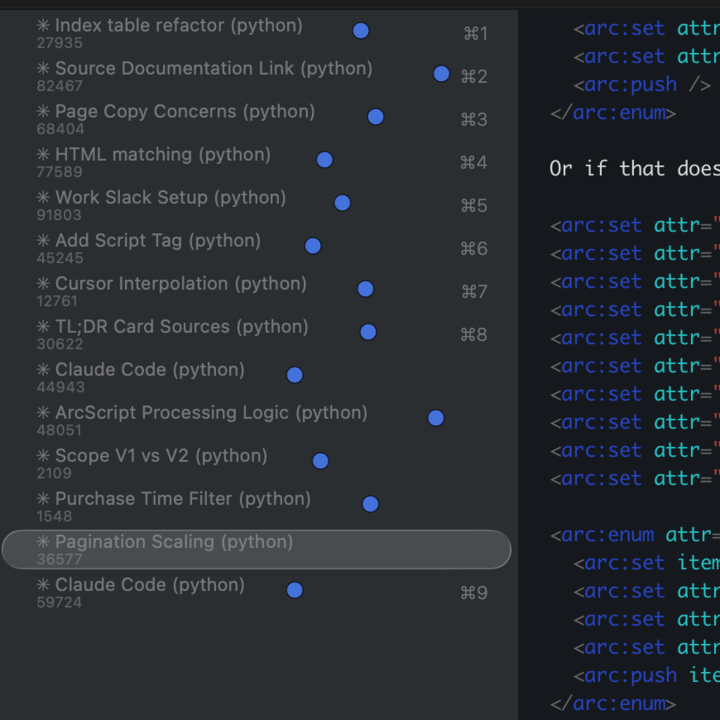Click the ⌘9 shortcut label
This screenshot has width=720, height=720.
474,593
